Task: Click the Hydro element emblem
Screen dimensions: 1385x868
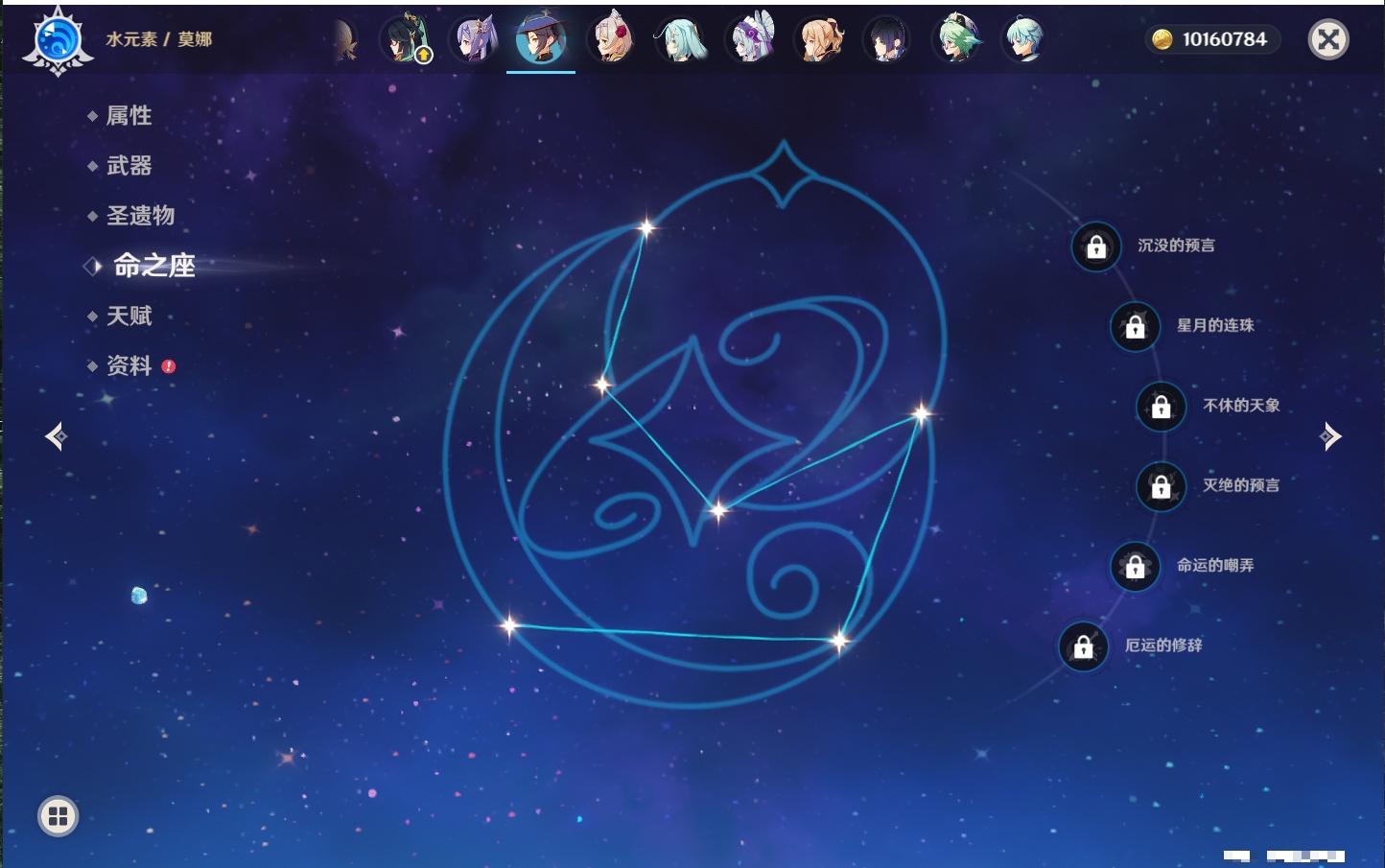Action: coord(58,40)
